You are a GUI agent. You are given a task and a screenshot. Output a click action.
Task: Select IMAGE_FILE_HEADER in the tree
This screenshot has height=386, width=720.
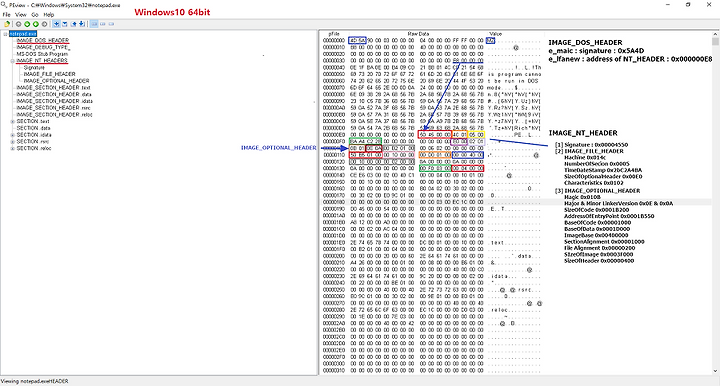tap(50, 74)
